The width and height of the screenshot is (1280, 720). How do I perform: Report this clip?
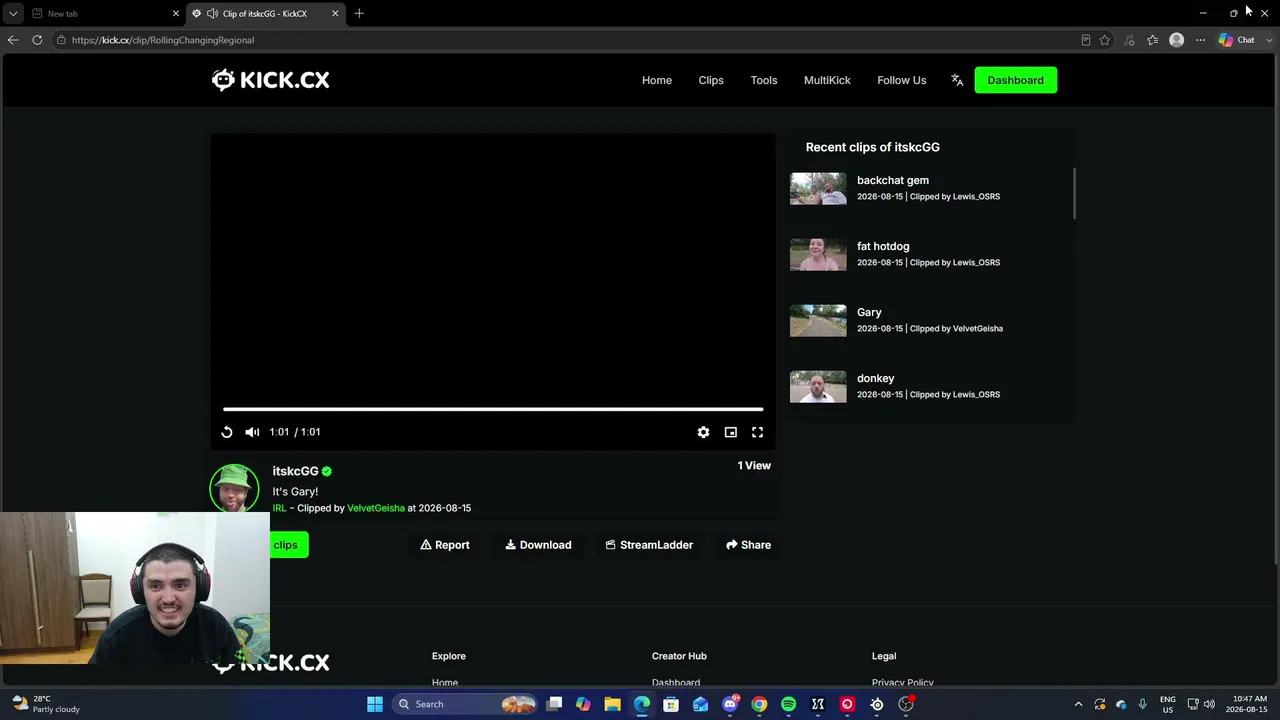point(445,545)
